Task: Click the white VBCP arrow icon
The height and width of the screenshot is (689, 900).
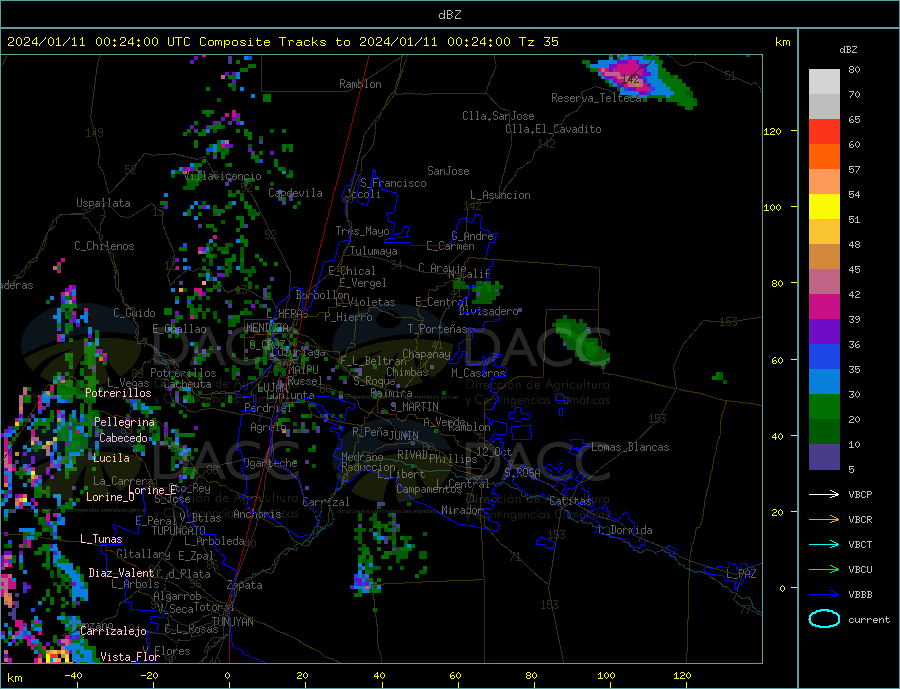Action: [824, 494]
